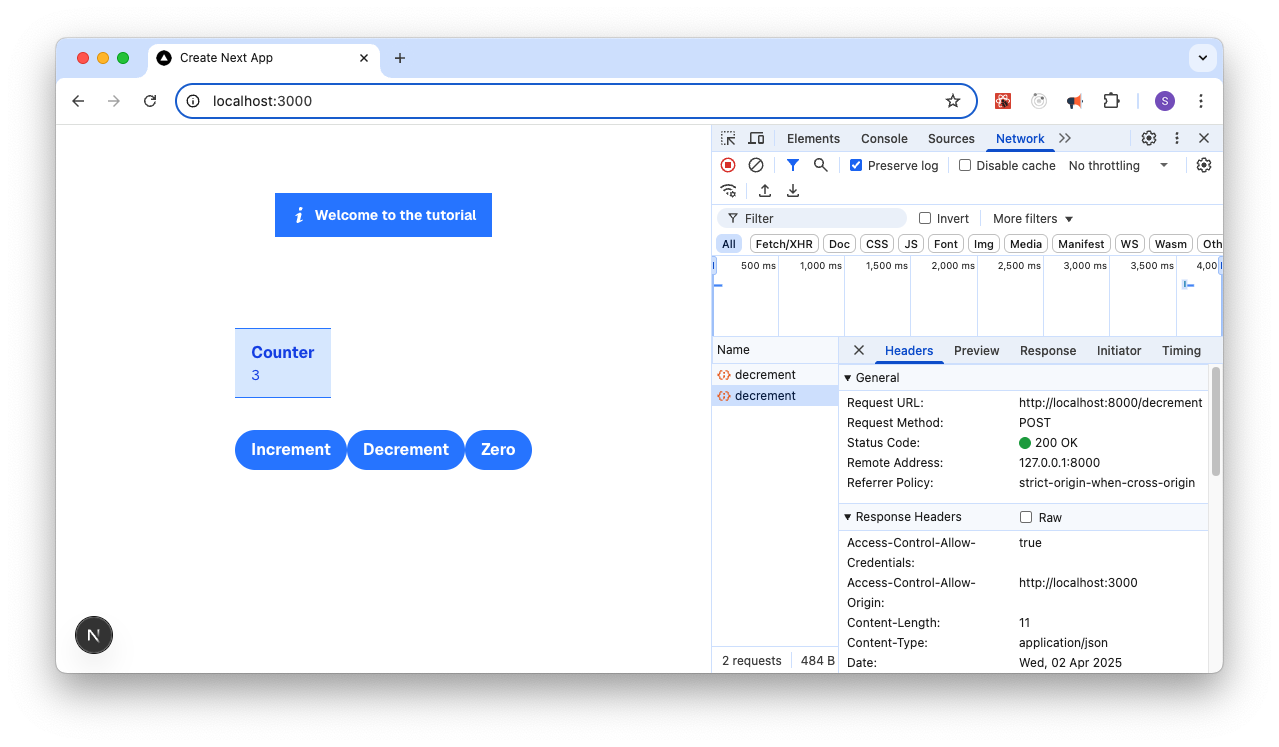Open the No throttling dropdown
Screen dimensions: 1279x747
pyautogui.click(x=1113, y=165)
